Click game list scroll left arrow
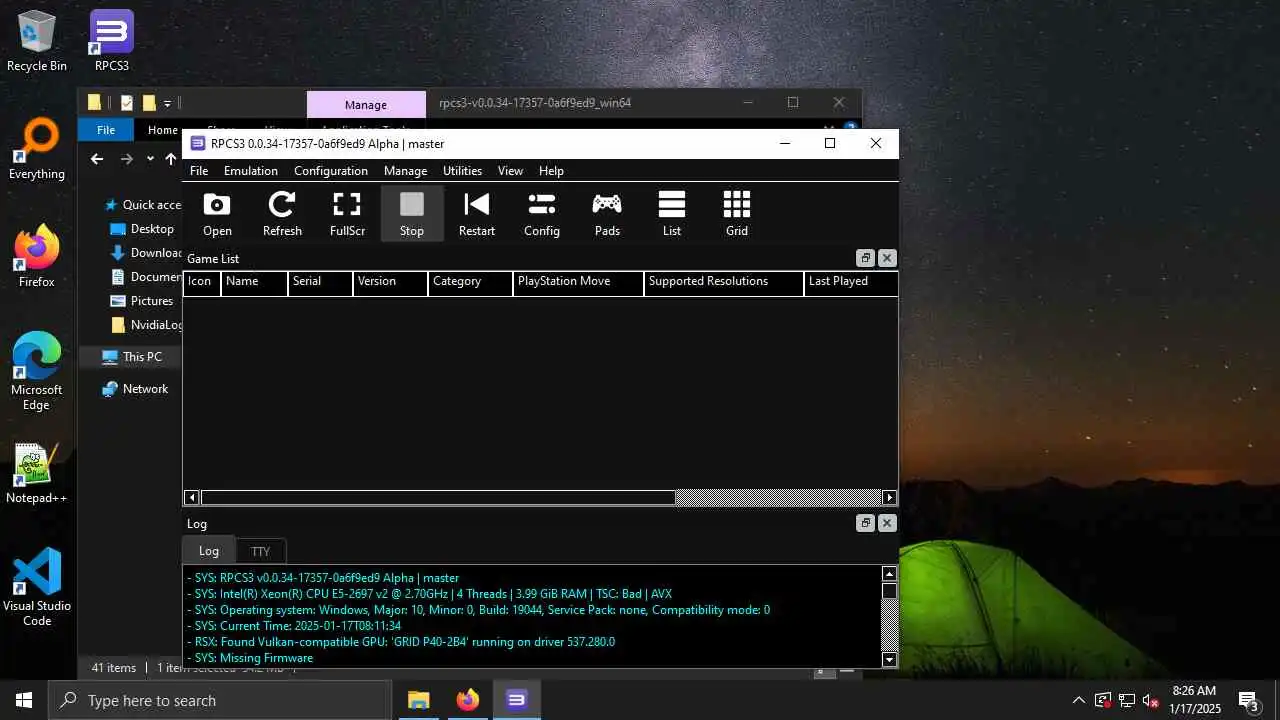Image resolution: width=1280 pixels, height=720 pixels. (191, 497)
